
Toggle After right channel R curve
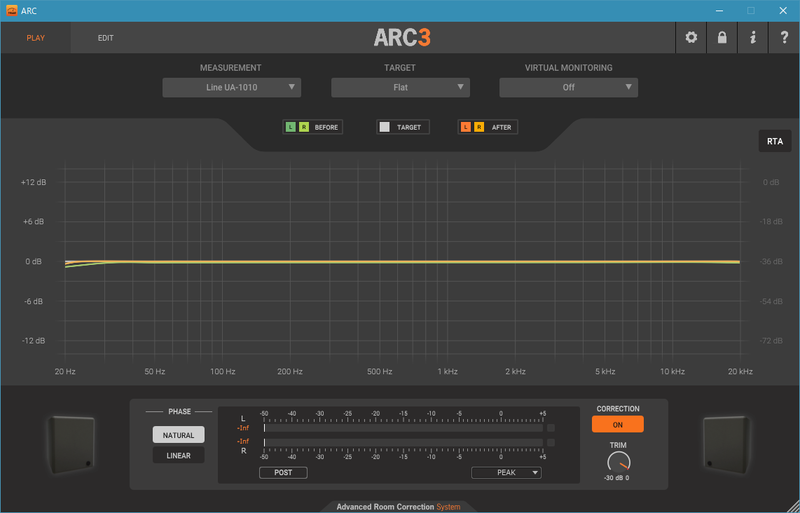479,127
